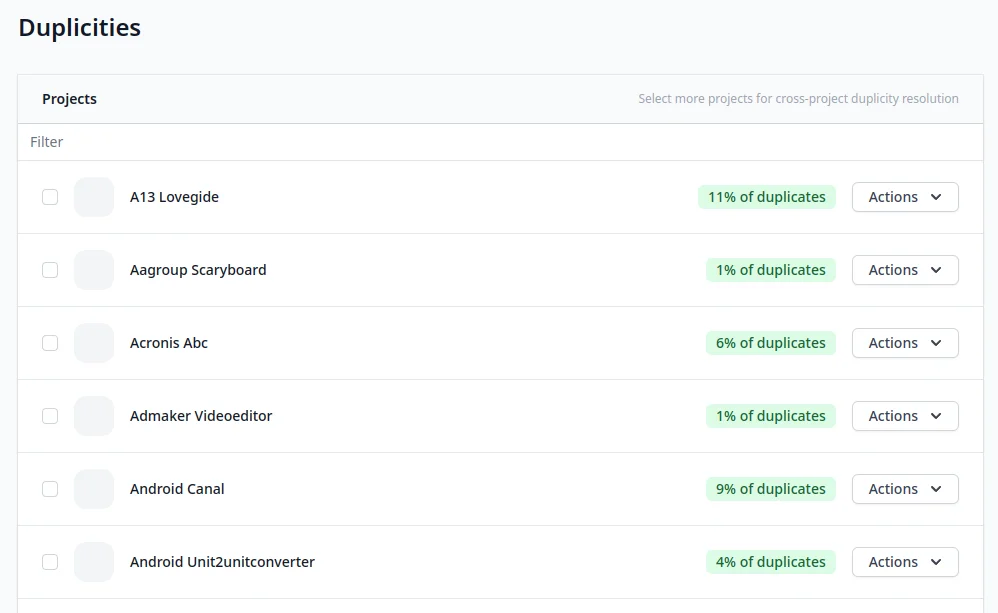Tick the A13 Lovegide checkbox

(x=50, y=197)
